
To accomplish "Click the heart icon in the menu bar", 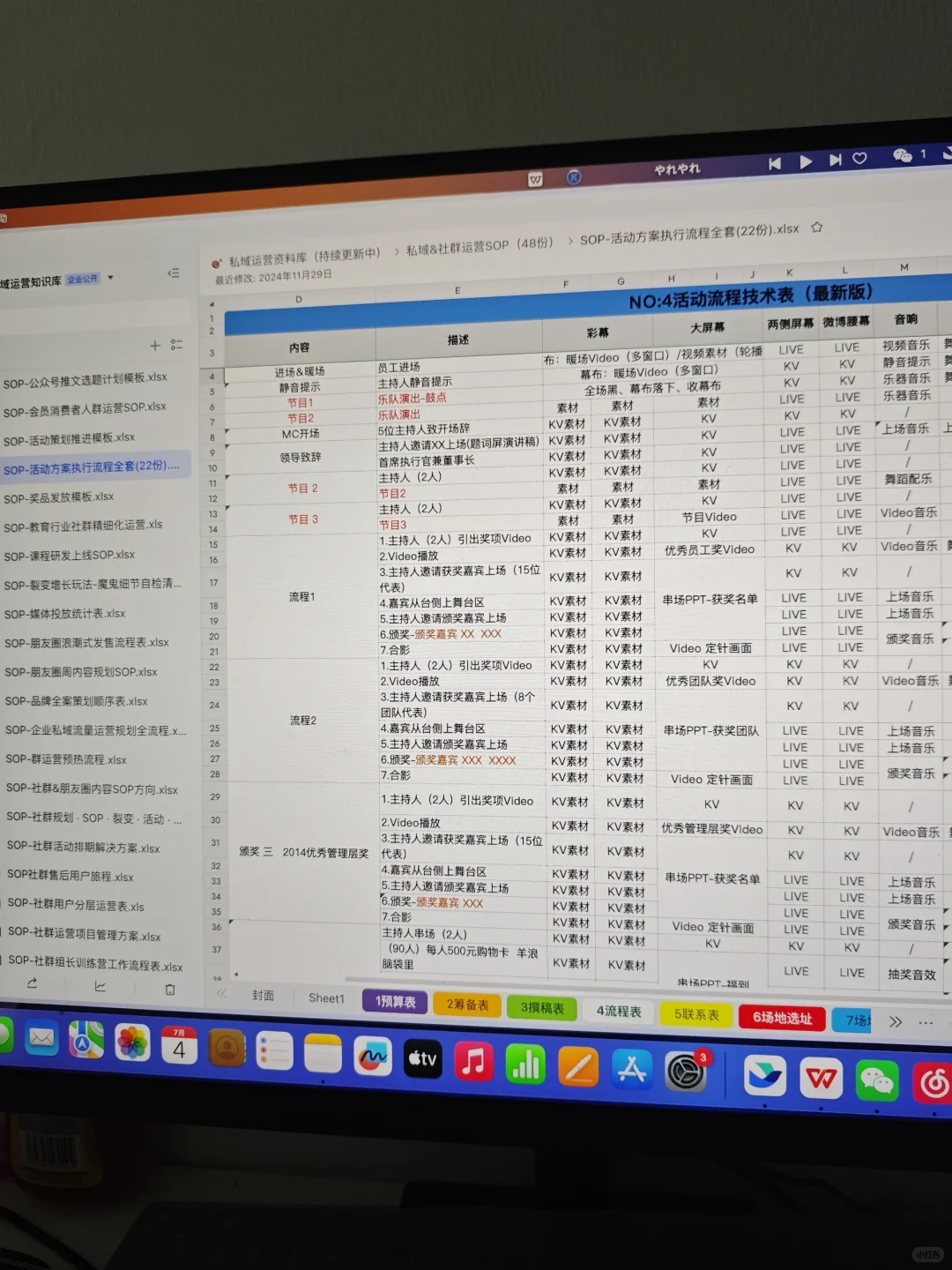I will (859, 158).
